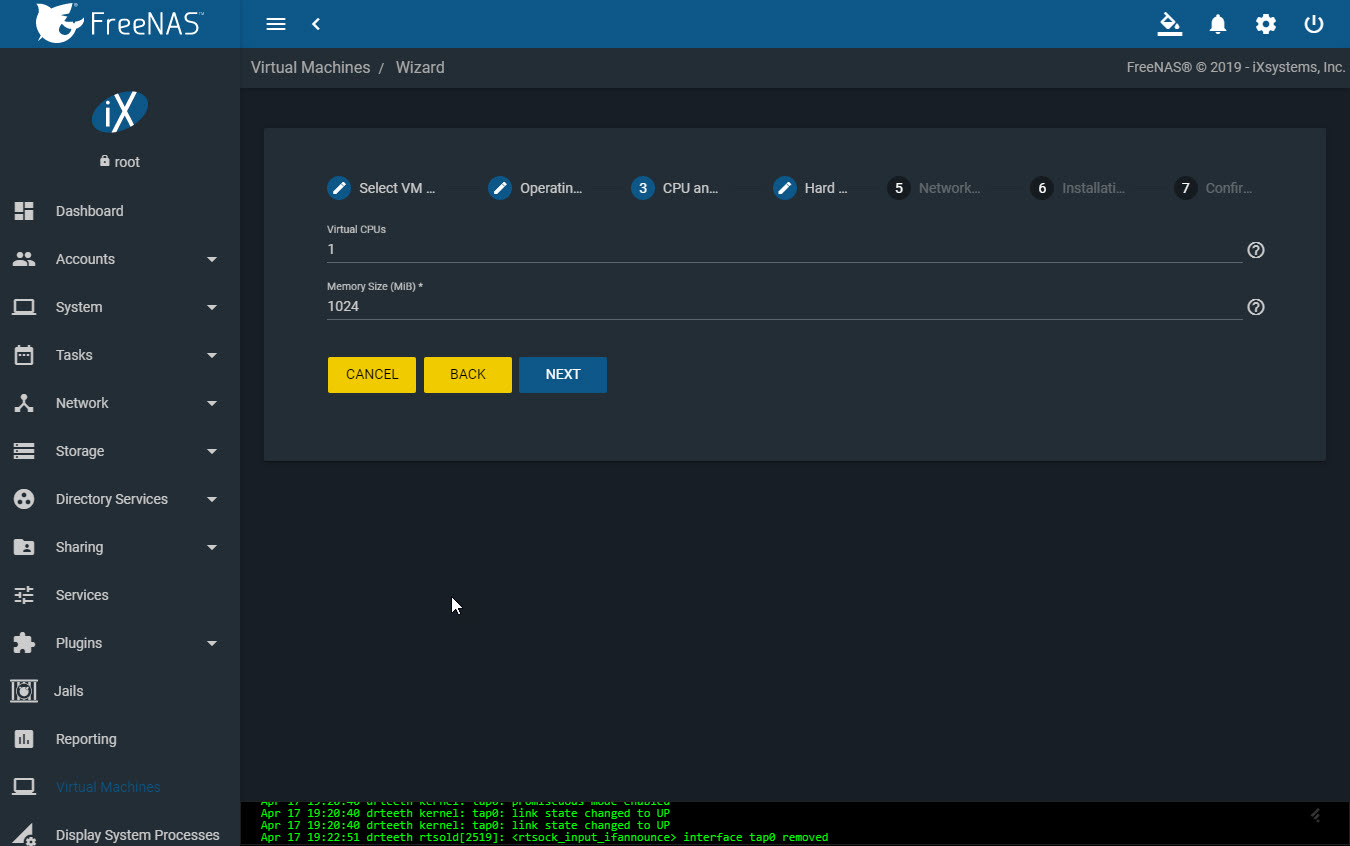This screenshot has width=1350, height=846.
Task: Click the theme paint bucket icon
Action: pyautogui.click(x=1169, y=24)
